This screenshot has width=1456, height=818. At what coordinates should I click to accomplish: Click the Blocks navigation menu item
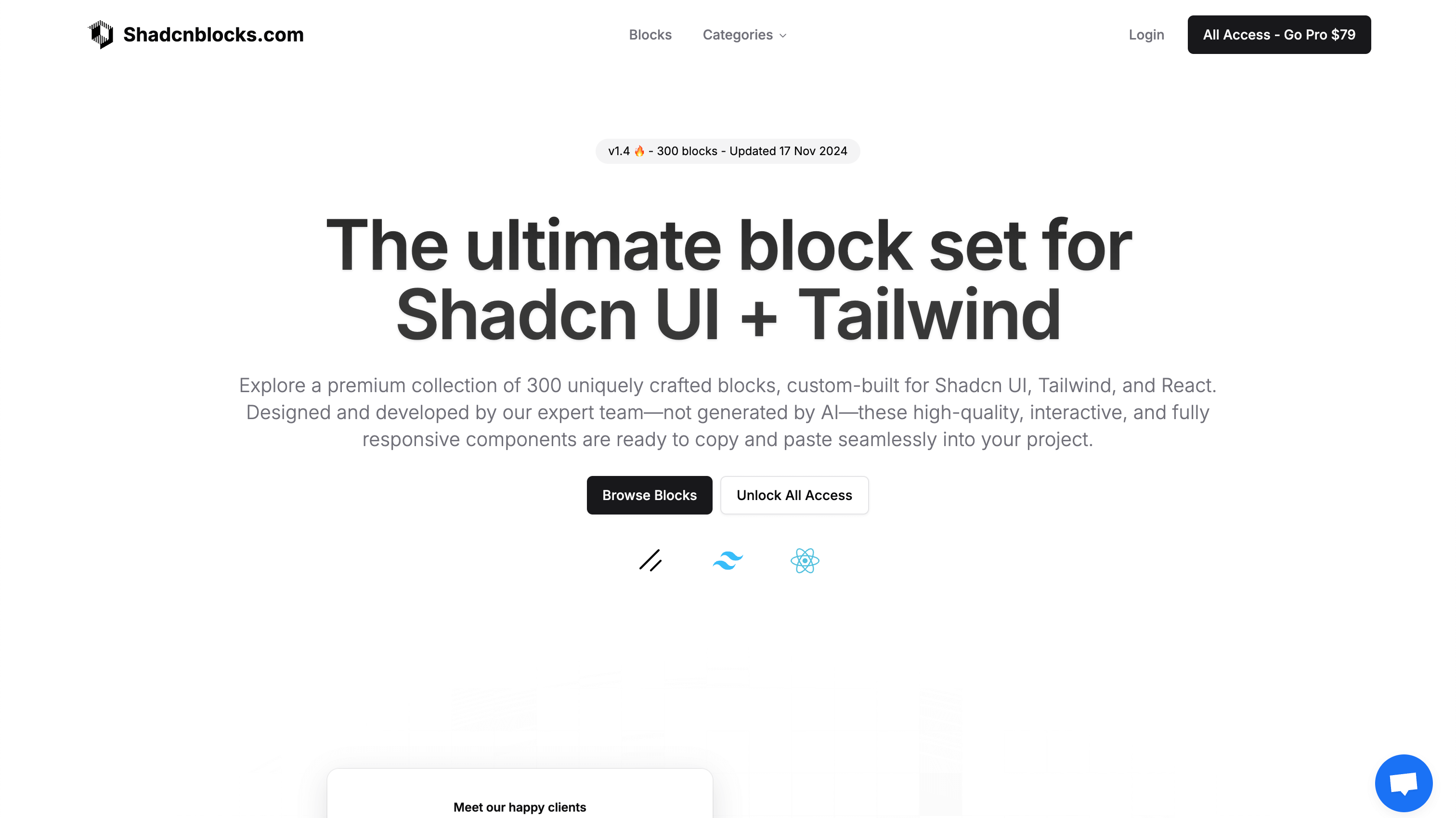pos(650,34)
